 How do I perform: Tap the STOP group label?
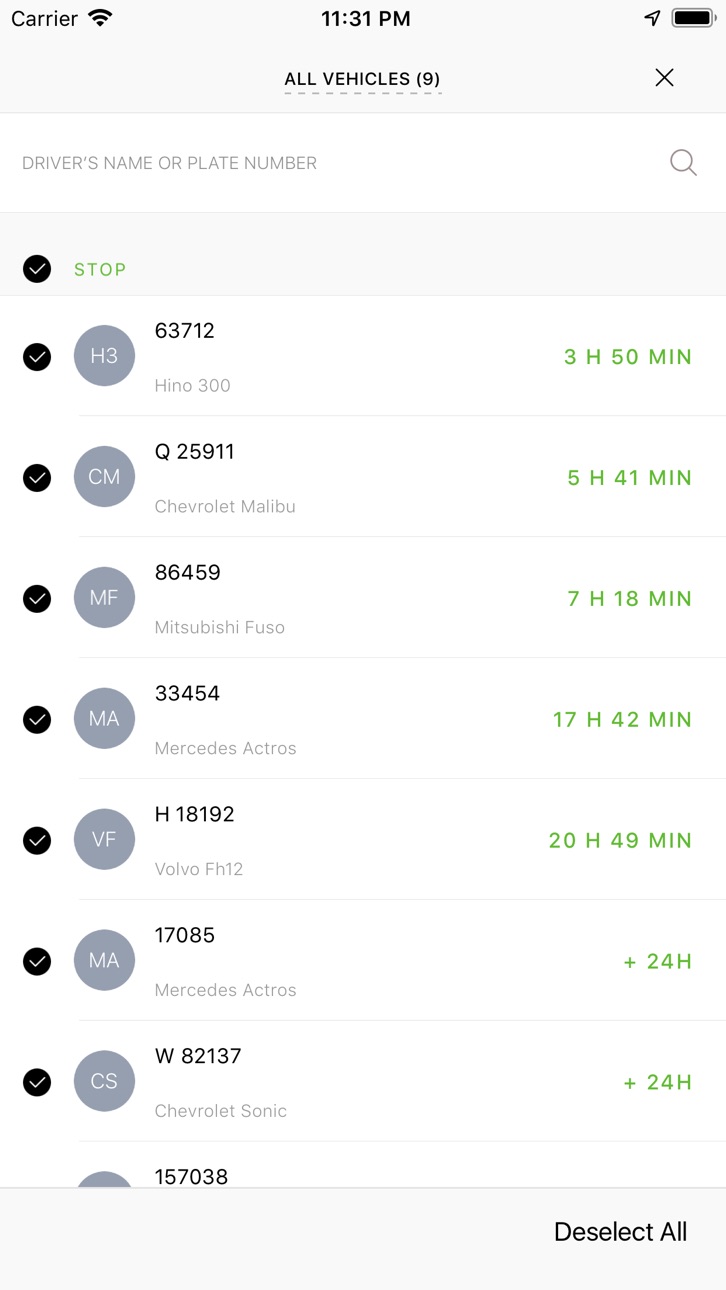[100, 270]
